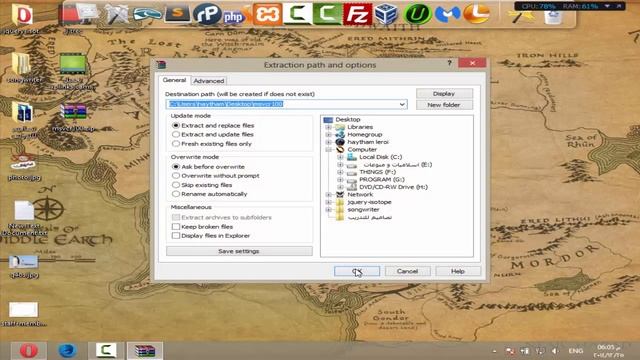640x360 pixels.
Task: Select msvcr100.zip archive on desktop
Action: [73, 117]
